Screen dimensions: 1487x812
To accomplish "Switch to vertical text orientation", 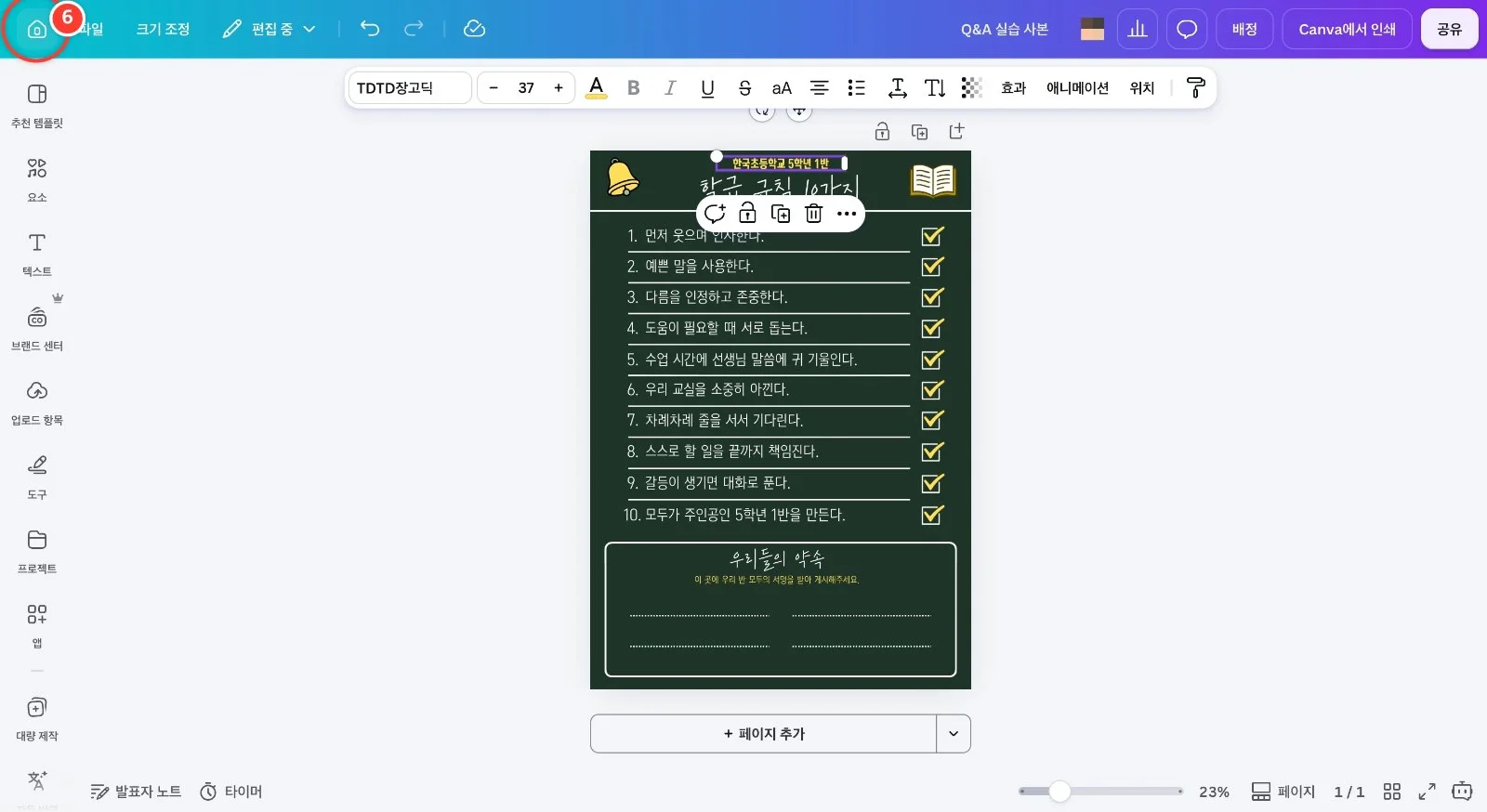I will click(x=935, y=88).
